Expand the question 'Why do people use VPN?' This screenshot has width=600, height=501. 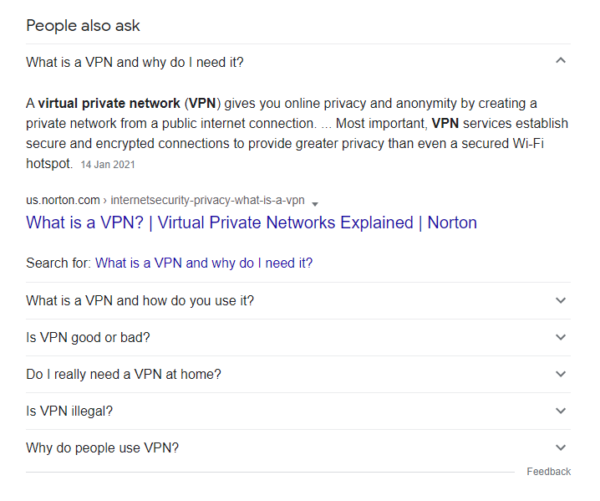(x=298, y=448)
